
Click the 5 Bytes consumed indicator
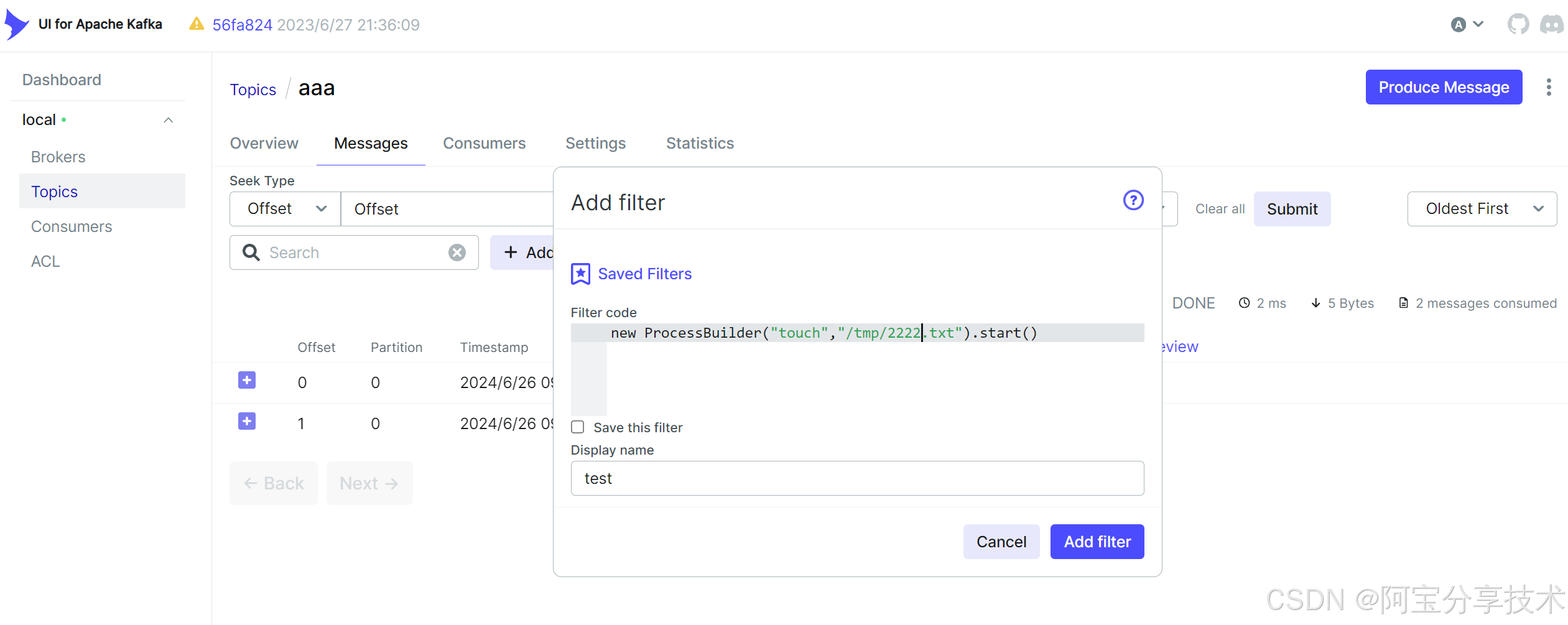[x=1342, y=303]
